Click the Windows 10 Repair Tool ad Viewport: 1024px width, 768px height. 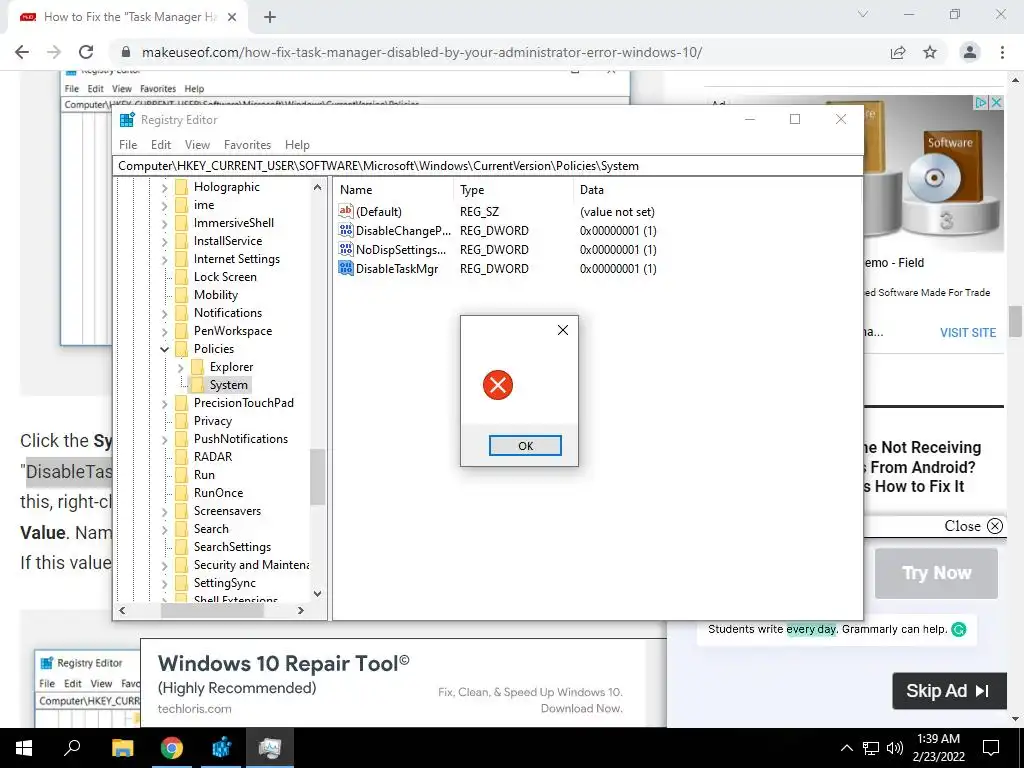tap(404, 683)
